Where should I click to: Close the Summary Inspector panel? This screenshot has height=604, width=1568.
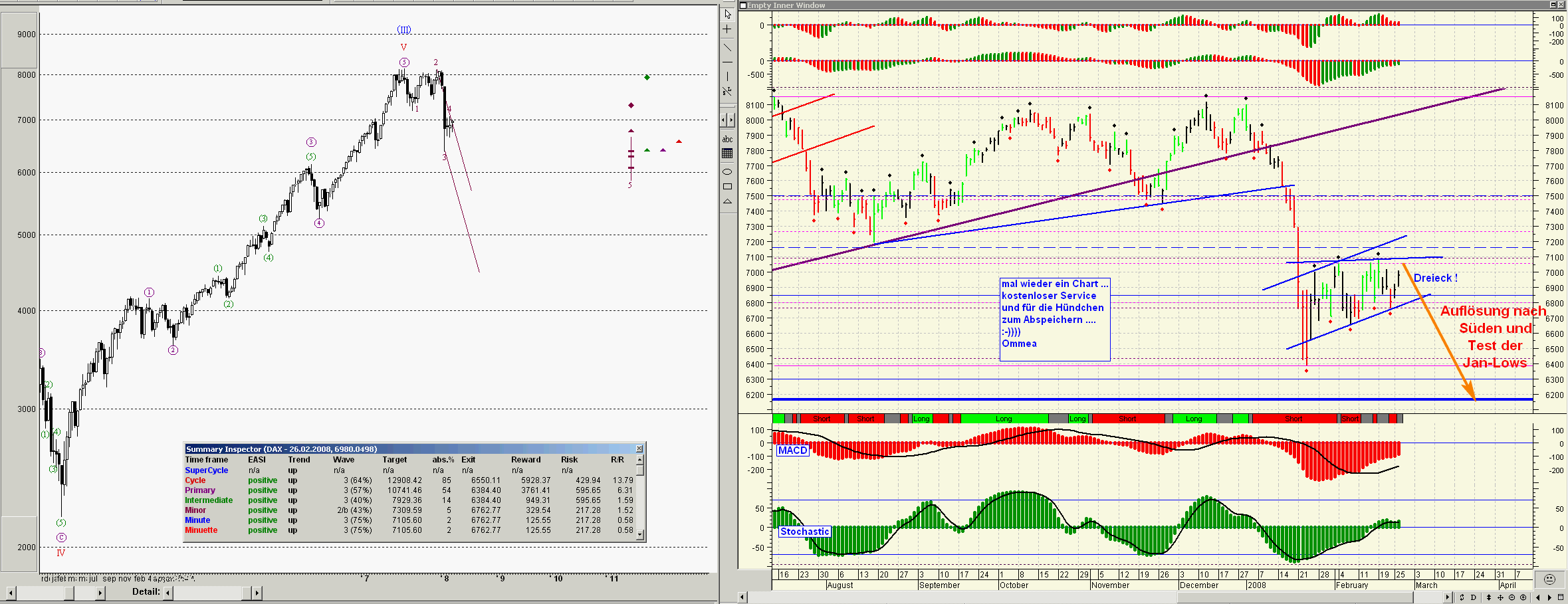pyautogui.click(x=639, y=449)
